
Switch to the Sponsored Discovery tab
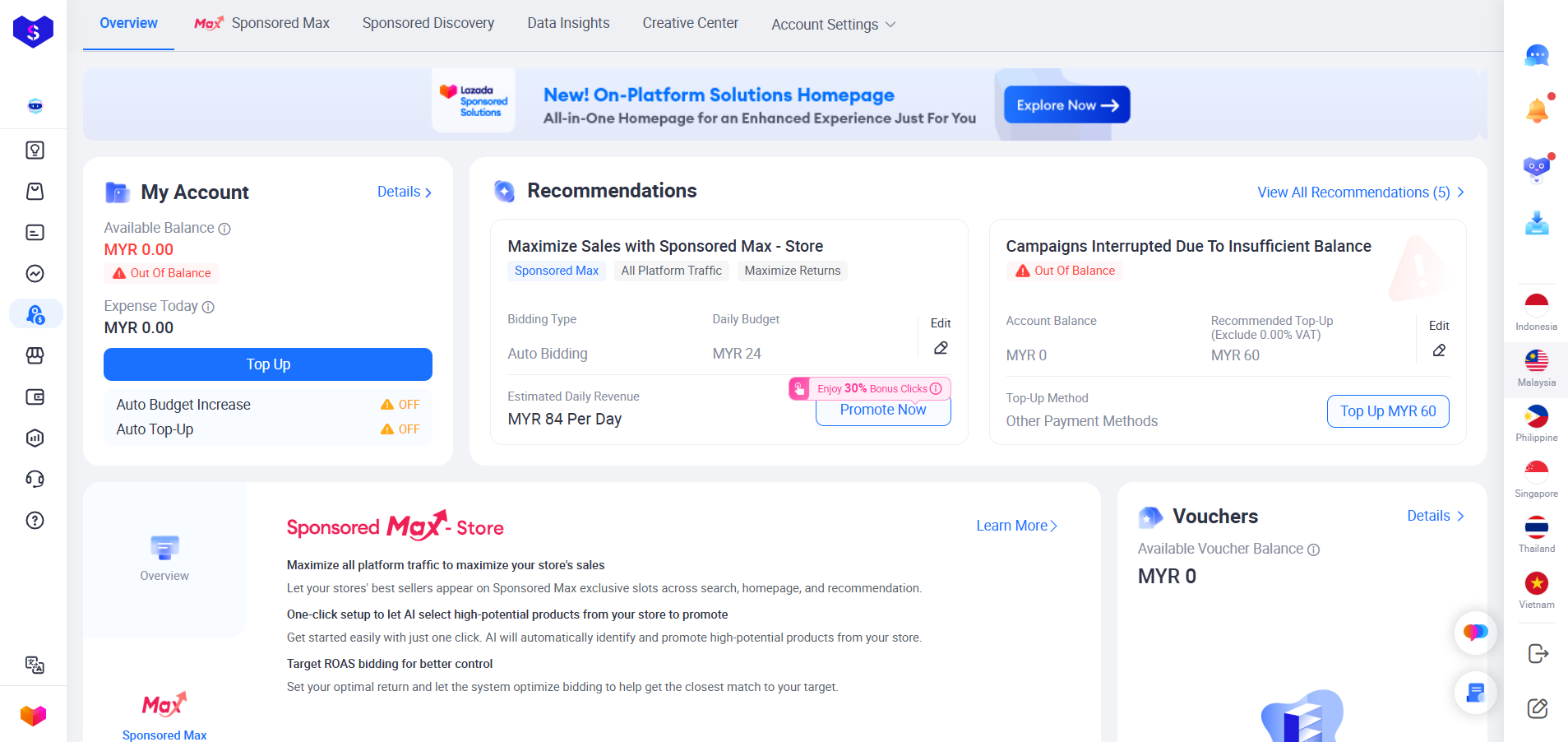pyautogui.click(x=428, y=23)
